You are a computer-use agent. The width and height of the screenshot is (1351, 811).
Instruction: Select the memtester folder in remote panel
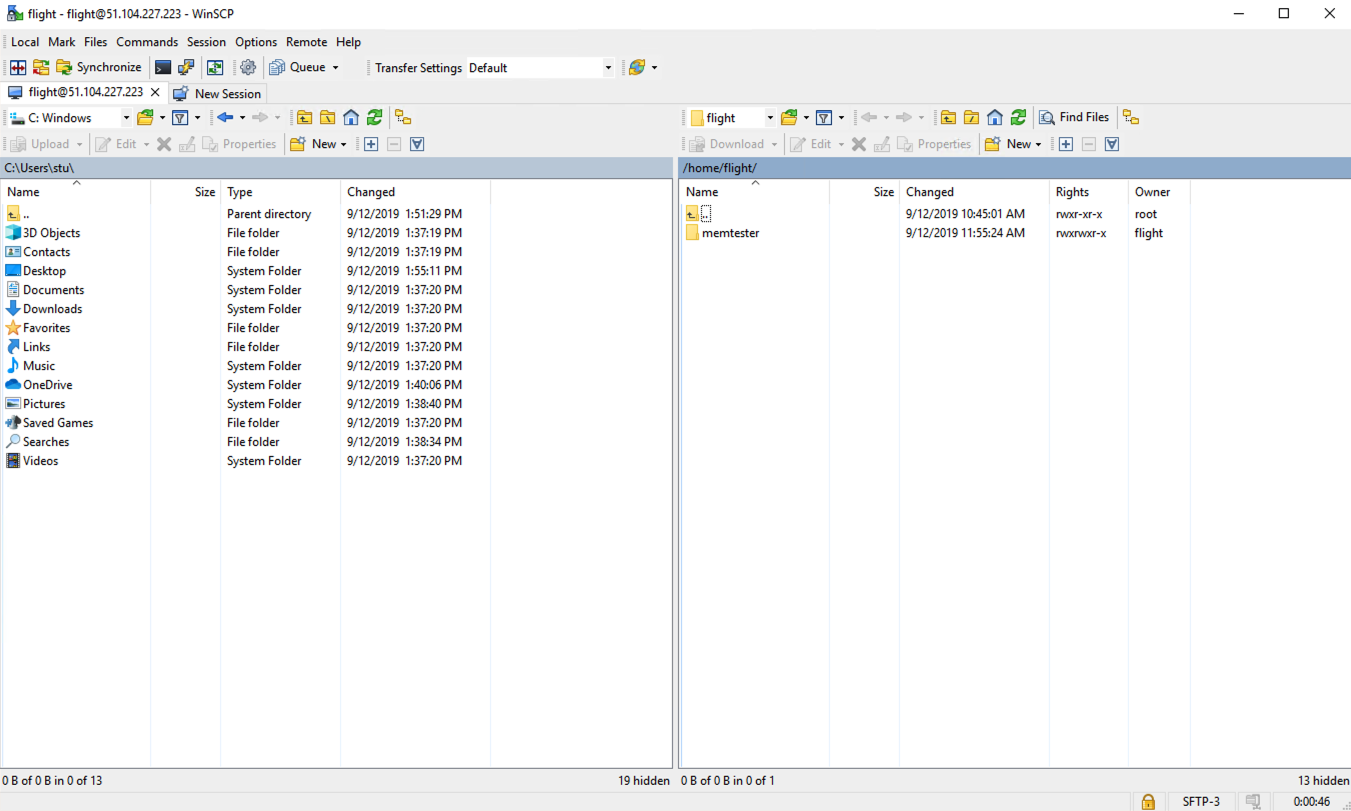point(730,233)
